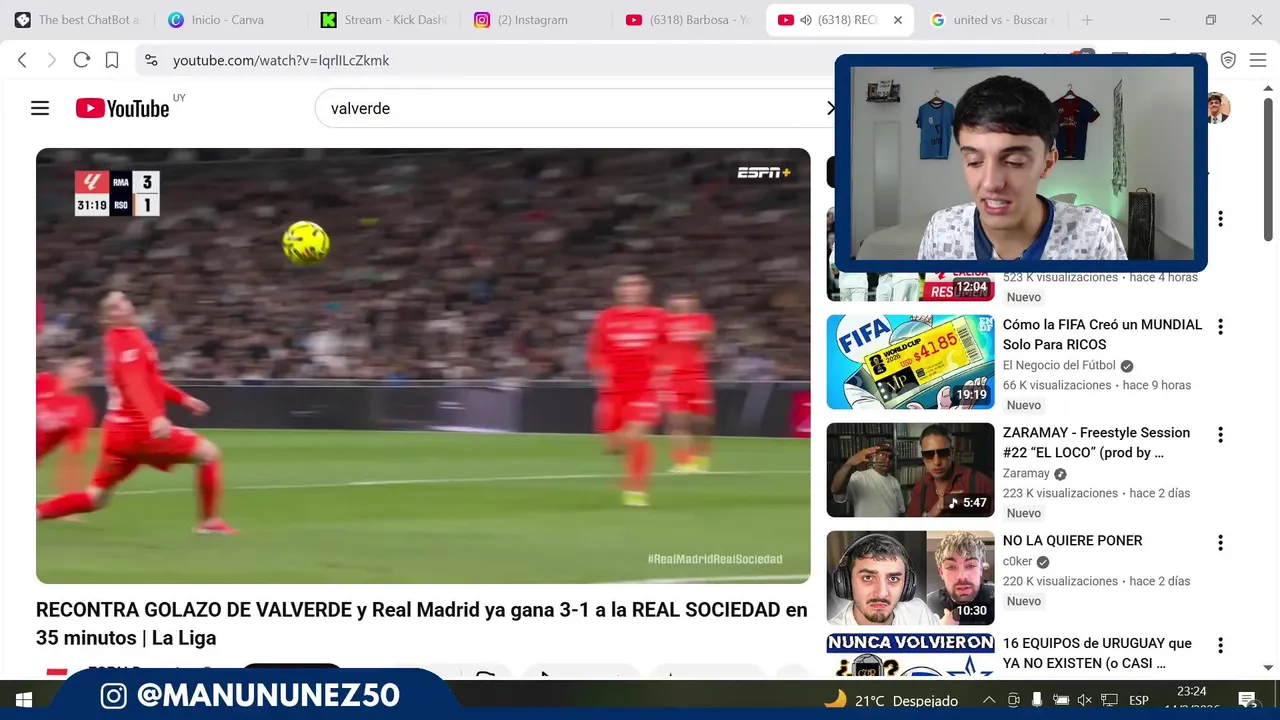The image size is (1280, 720).
Task: Click the browser back arrow
Action: tap(22, 60)
